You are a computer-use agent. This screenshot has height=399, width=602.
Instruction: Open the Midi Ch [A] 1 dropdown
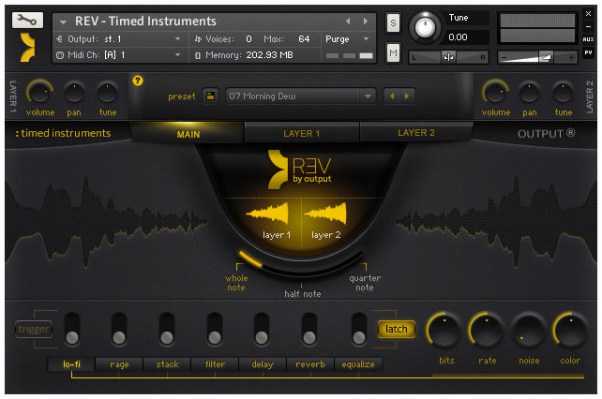(119, 55)
